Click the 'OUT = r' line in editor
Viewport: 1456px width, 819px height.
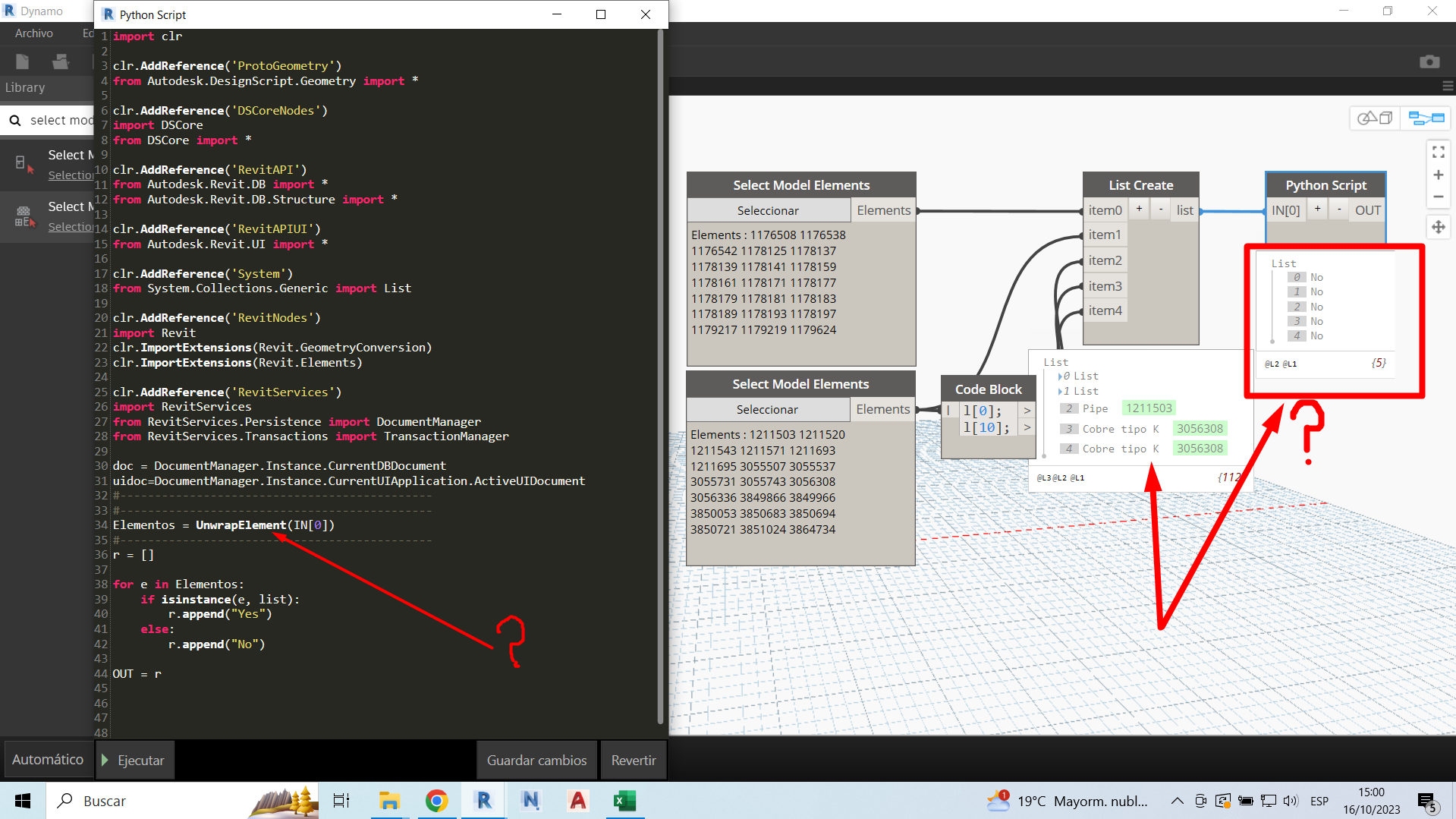coord(137,674)
